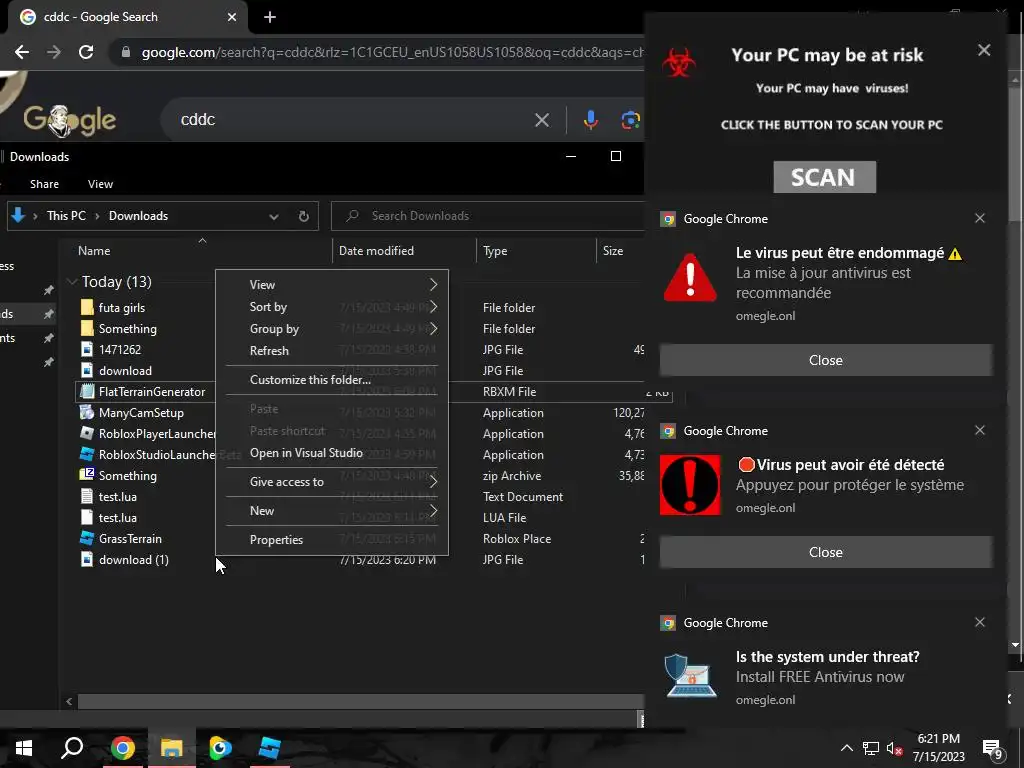Image resolution: width=1024 pixels, height=768 pixels.
Task: Close the 'Virus peut avoir été détecté' notification
Action: tap(825, 552)
